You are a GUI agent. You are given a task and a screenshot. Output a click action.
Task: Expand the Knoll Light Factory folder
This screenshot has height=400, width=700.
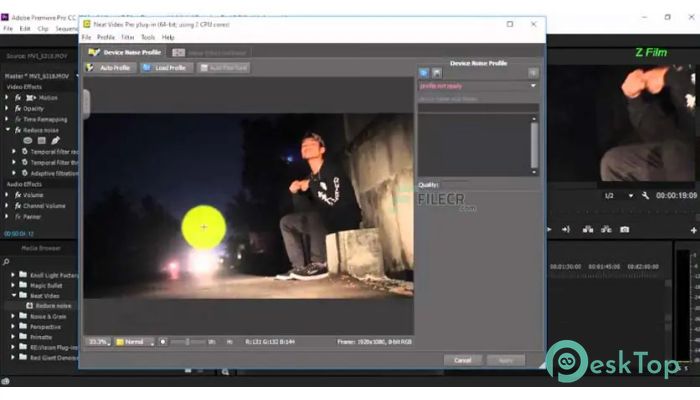coord(13,275)
